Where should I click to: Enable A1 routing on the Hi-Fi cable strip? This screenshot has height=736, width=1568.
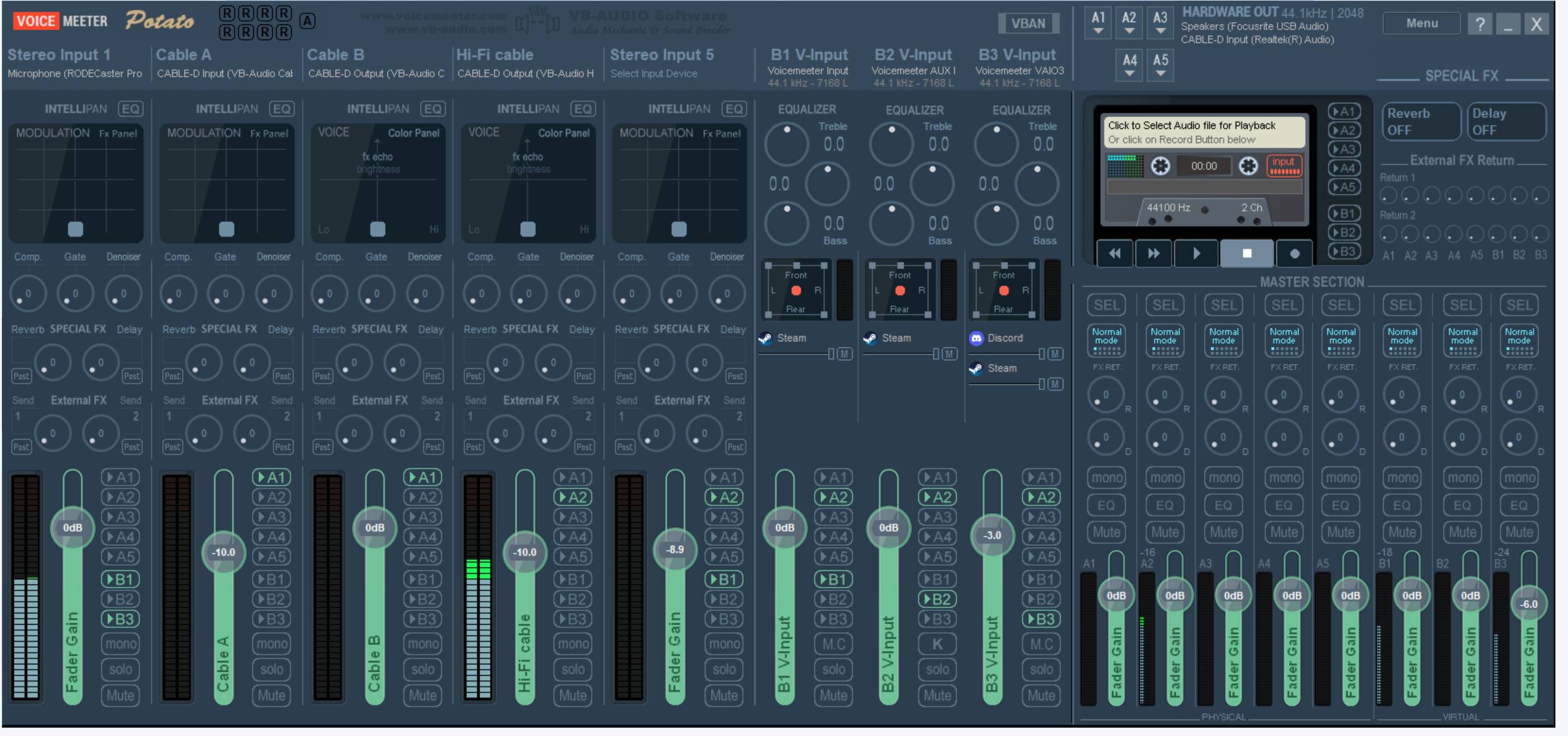point(572,477)
